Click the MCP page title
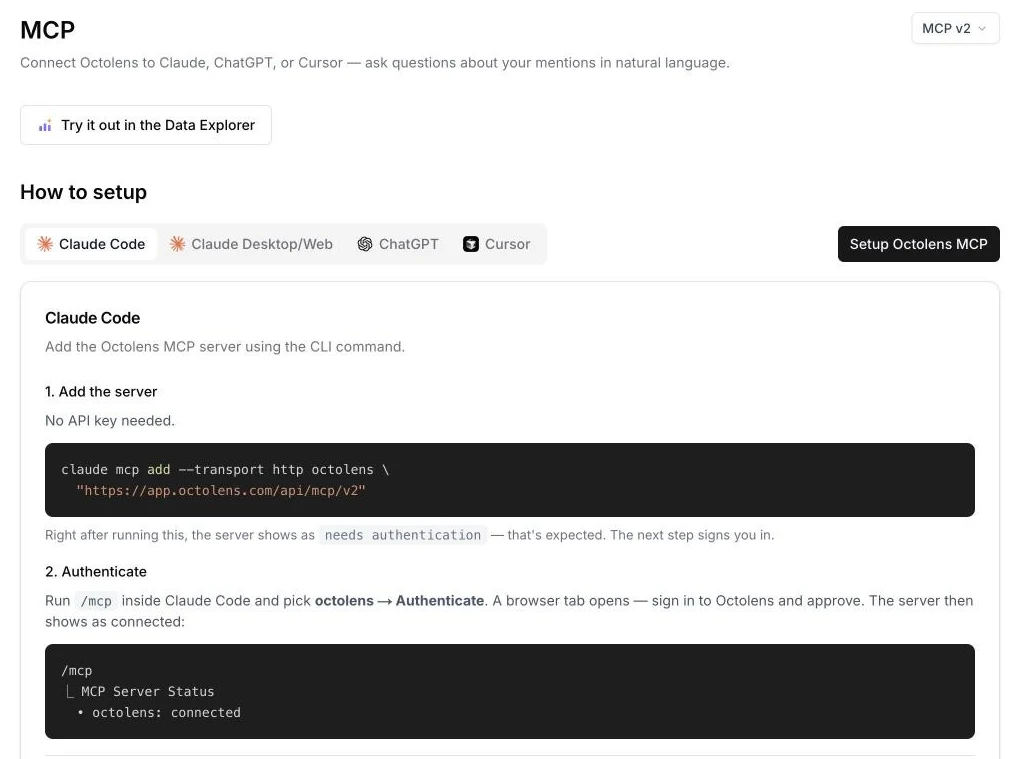Screen dimensions: 1020x759 click(47, 30)
